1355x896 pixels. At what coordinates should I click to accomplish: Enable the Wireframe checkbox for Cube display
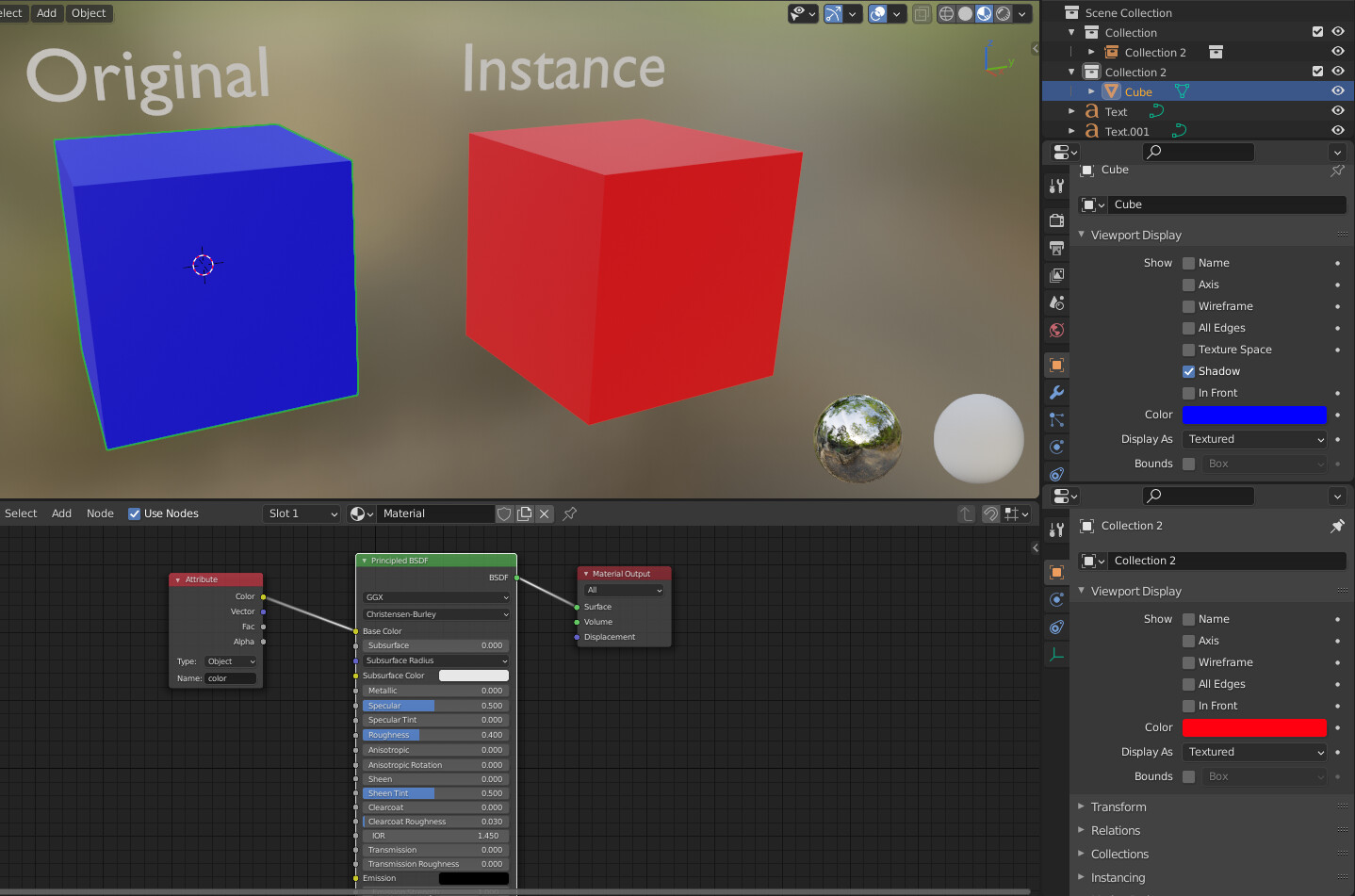tap(1189, 306)
